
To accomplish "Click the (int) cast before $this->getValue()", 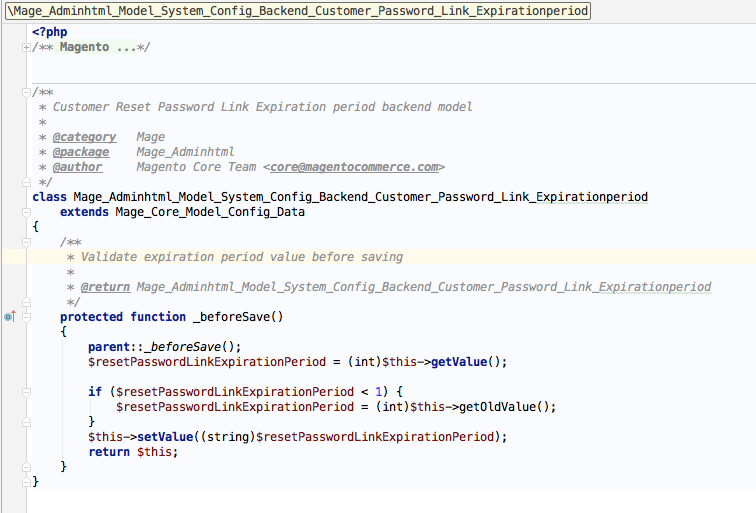I will [x=364, y=362].
